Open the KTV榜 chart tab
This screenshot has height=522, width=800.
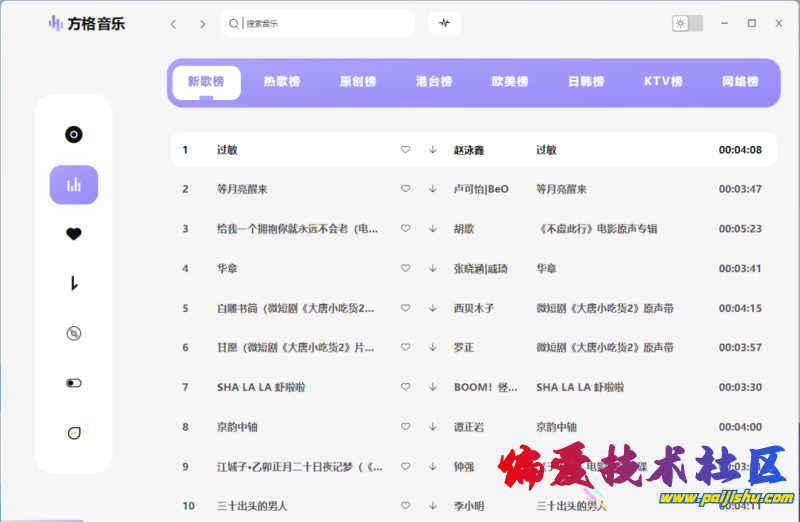(663, 82)
